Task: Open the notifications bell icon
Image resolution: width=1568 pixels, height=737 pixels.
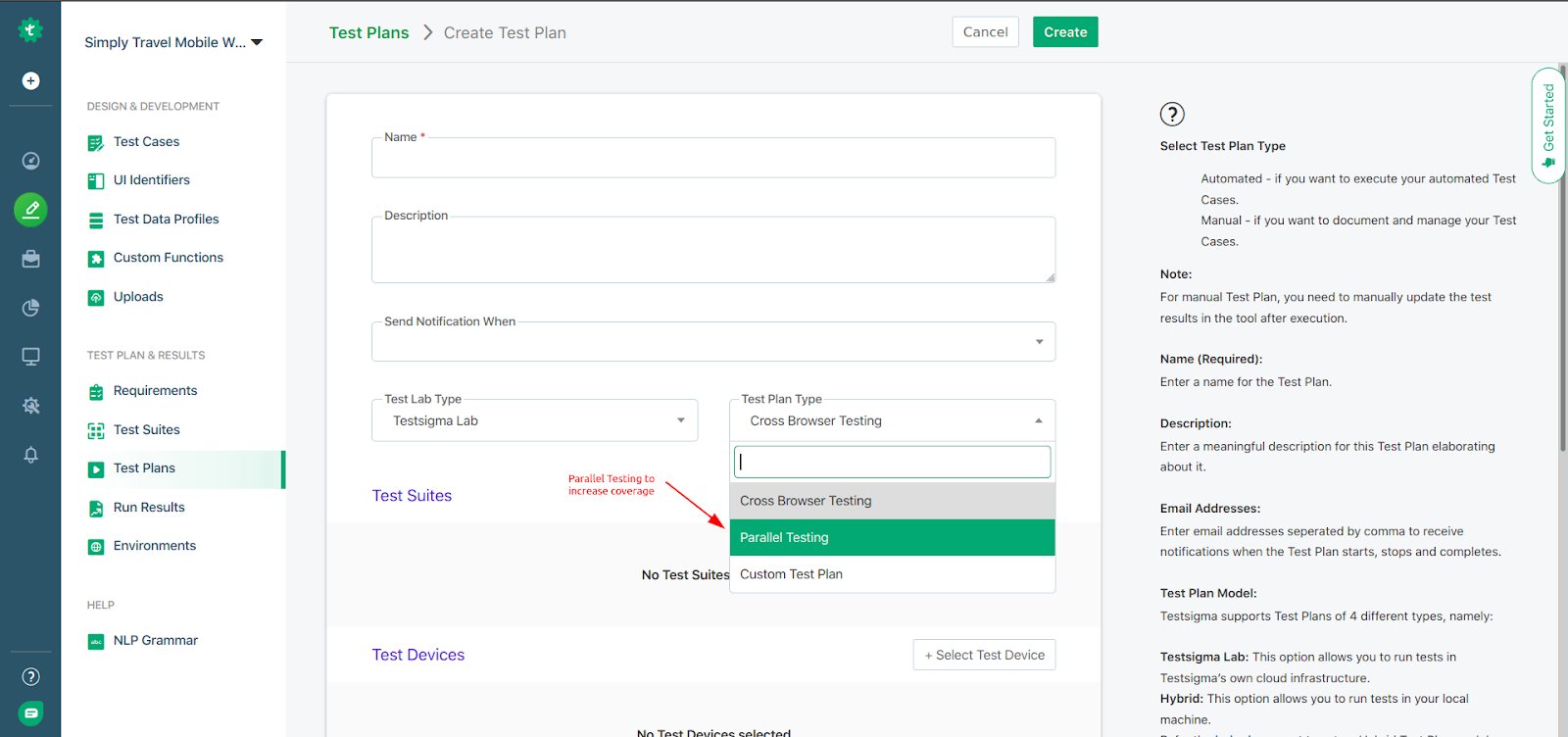Action: pos(30,455)
